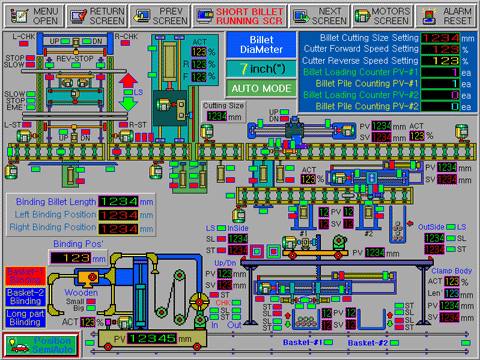The height and width of the screenshot is (360, 480).
Task: Click the ALARM RESET siren icon
Action: tap(429, 16)
